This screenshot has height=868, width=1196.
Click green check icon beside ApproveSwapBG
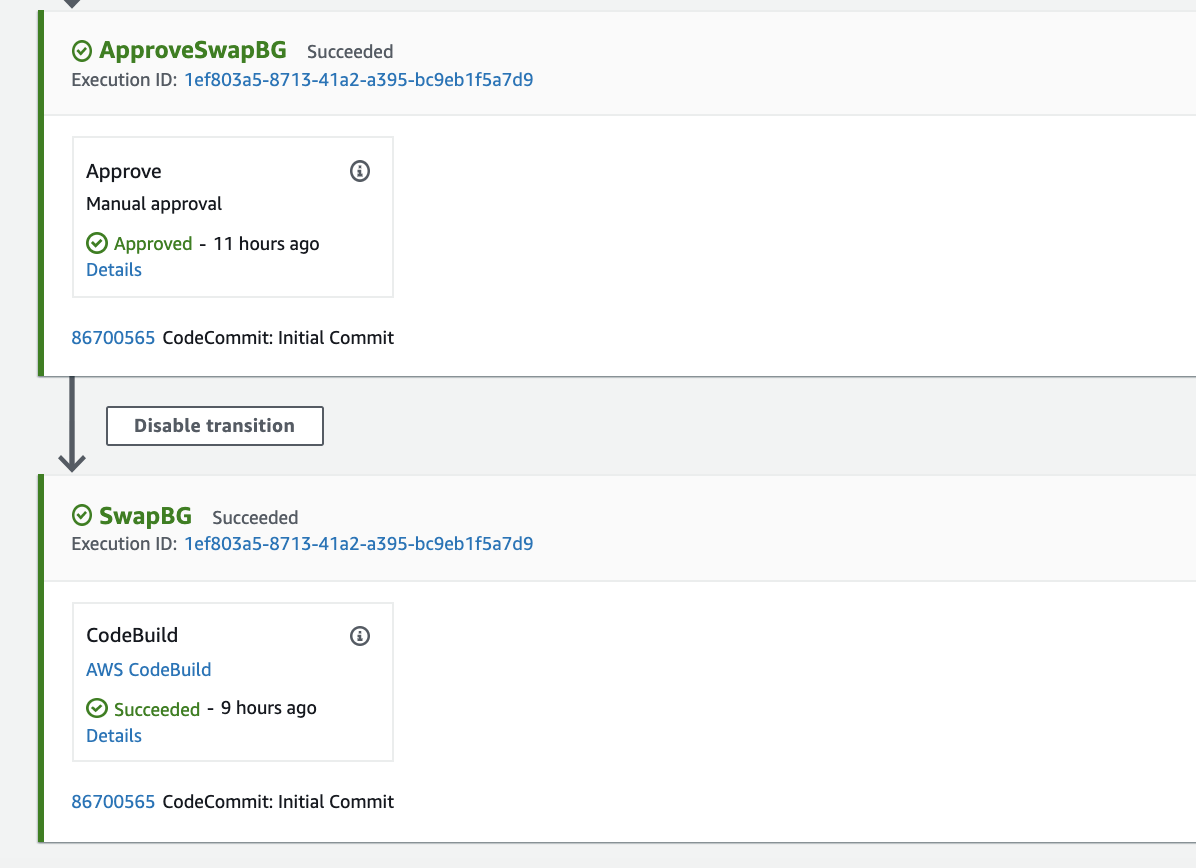pos(82,51)
